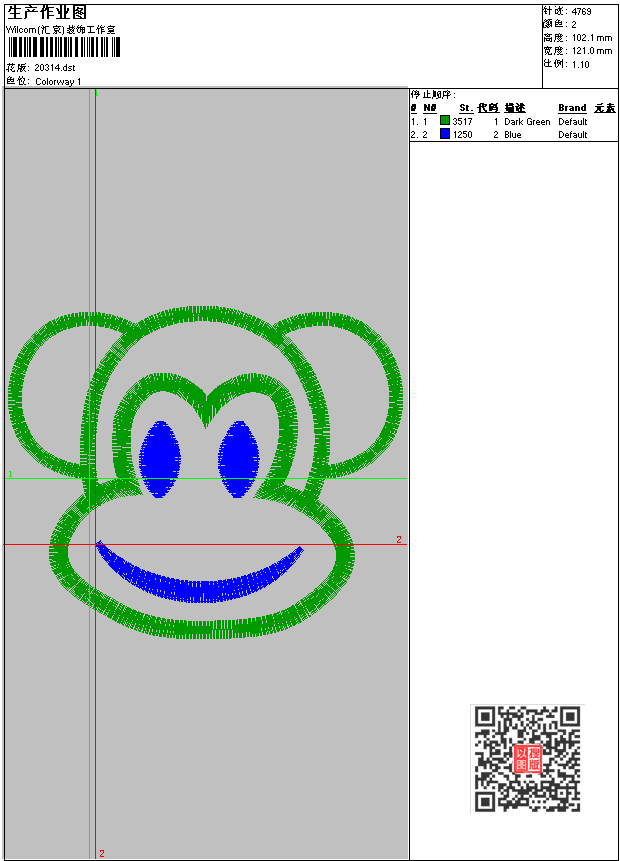Click the QR code with red stamp
The height and width of the screenshot is (861, 620).
pos(527,758)
